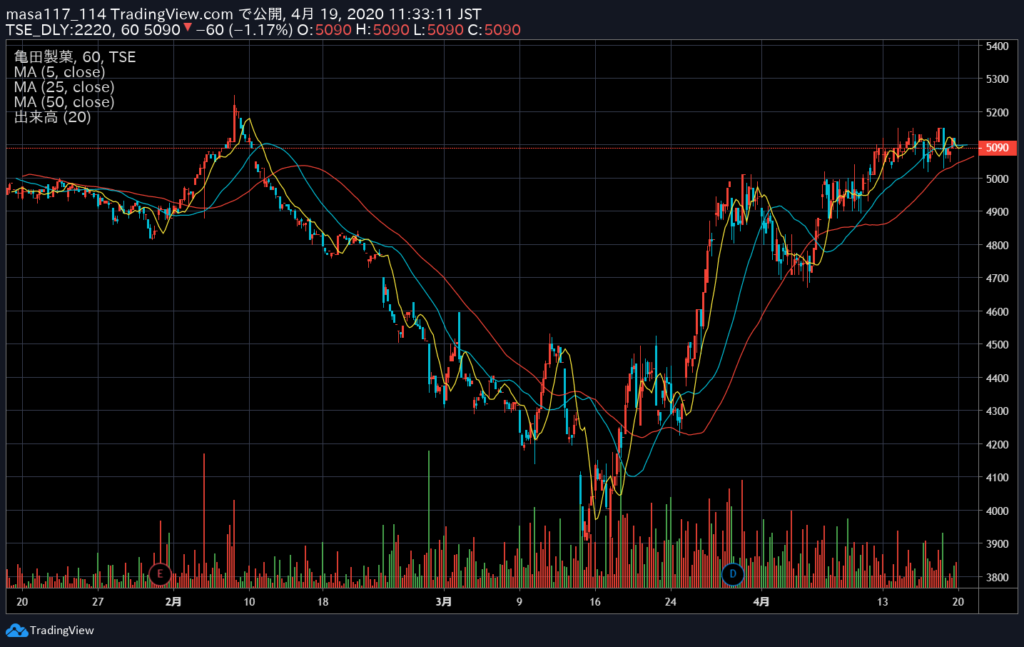Click the 10 date label on time axis

point(249,601)
